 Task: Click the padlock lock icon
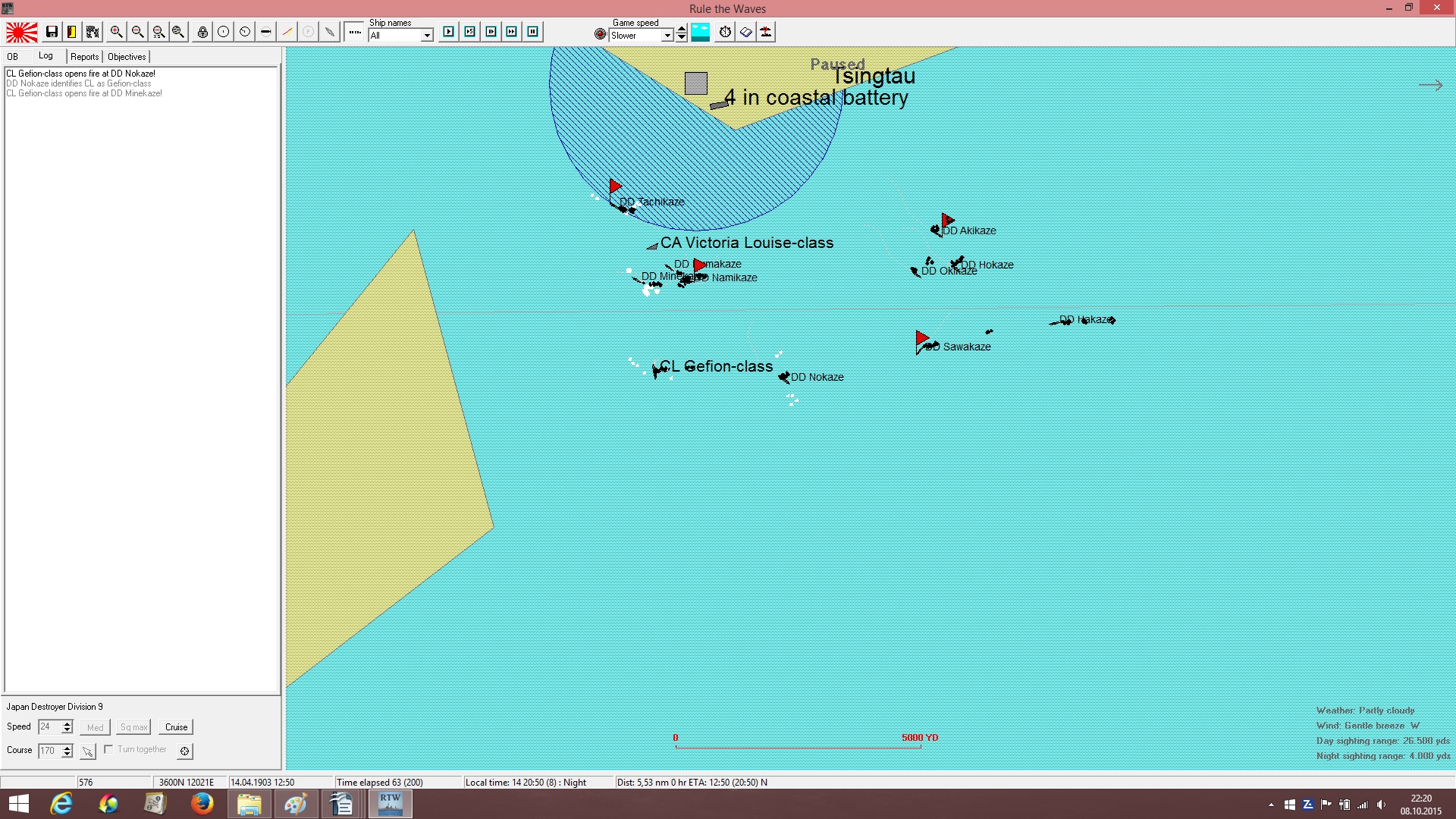202,32
